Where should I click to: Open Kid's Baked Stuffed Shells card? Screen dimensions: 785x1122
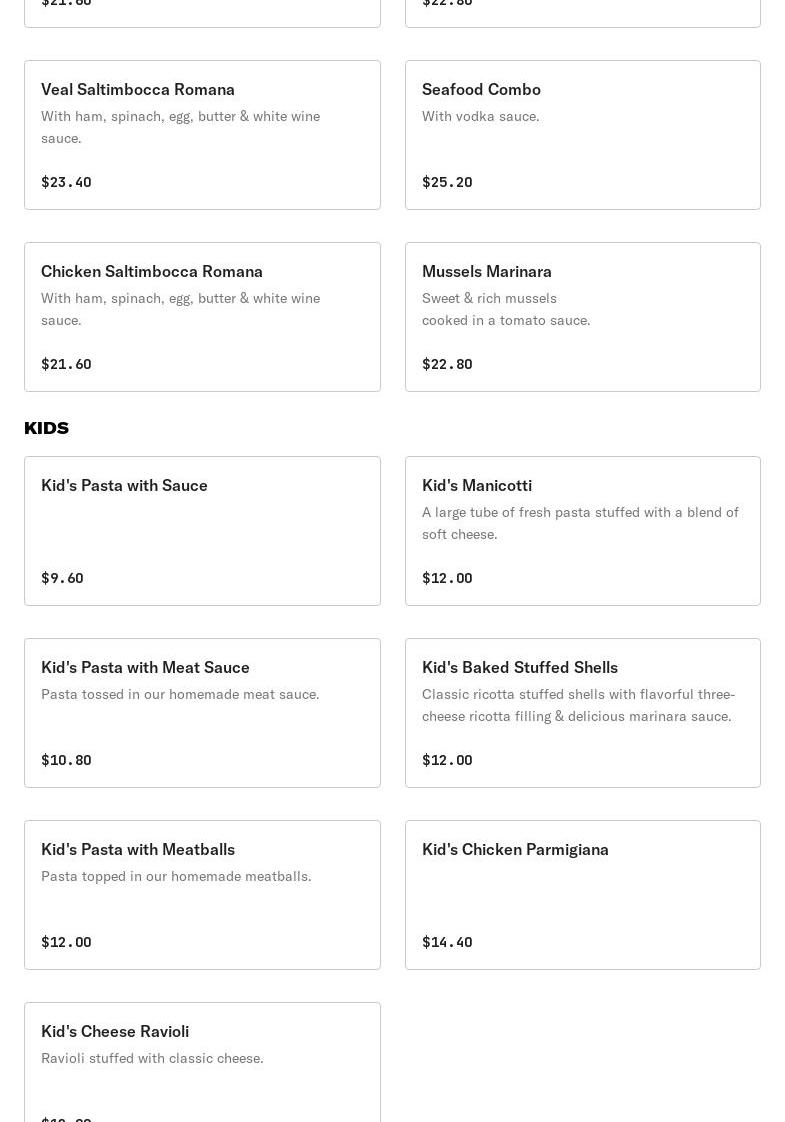pos(582,713)
